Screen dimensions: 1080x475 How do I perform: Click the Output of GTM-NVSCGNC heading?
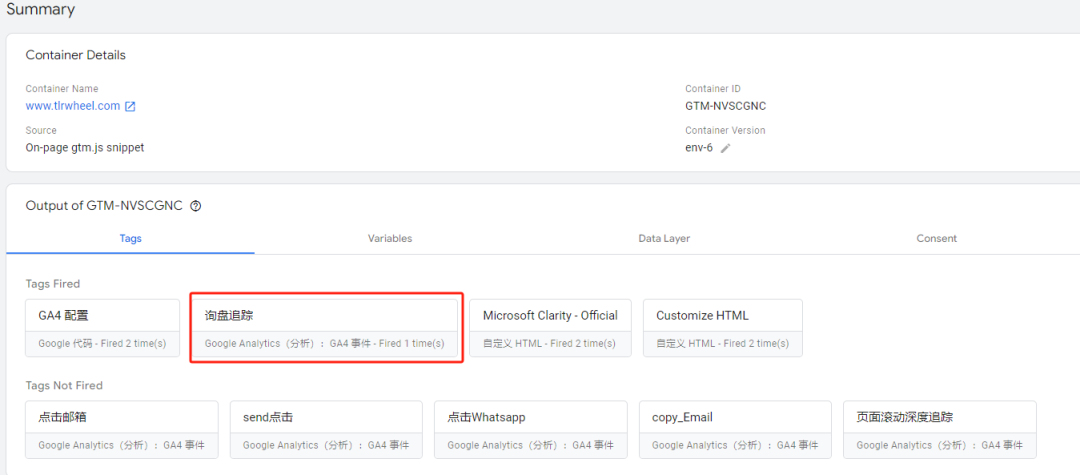pyautogui.click(x=104, y=206)
